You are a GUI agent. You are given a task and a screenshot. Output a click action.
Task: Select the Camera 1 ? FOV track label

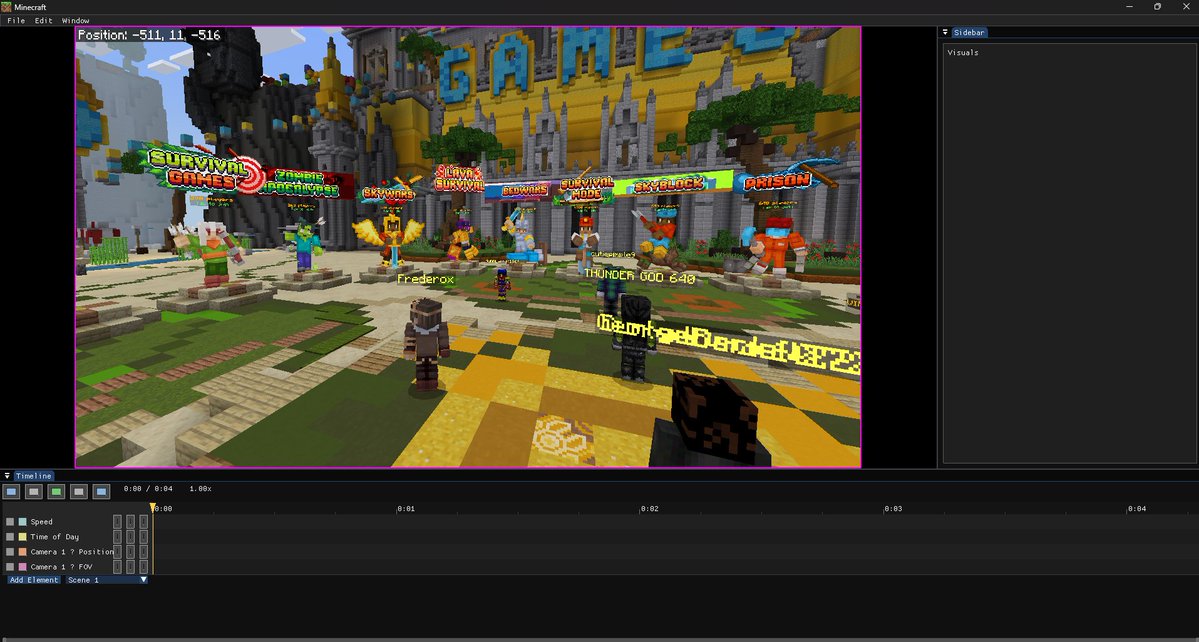tap(59, 567)
